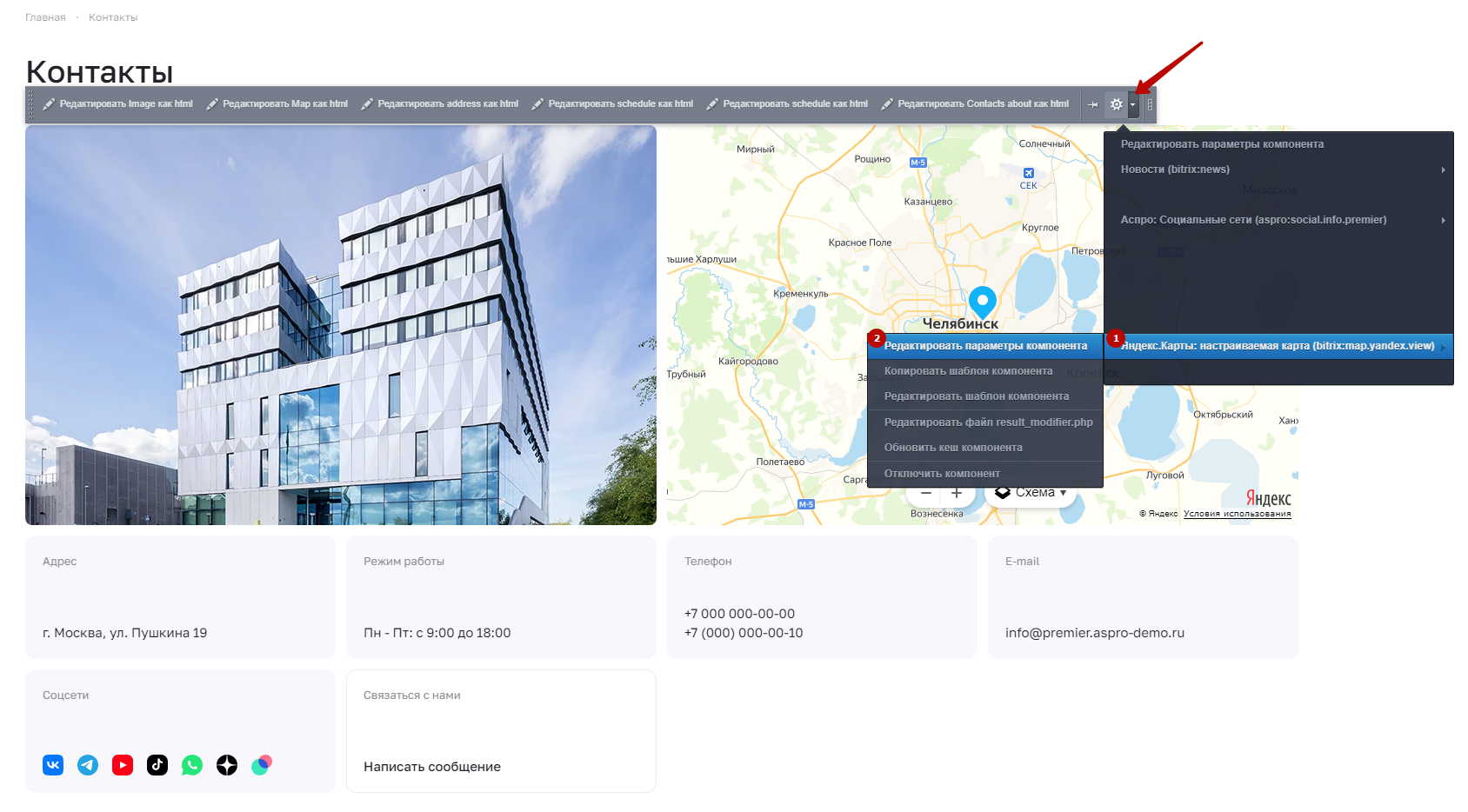Click the first Редактировать schedule как html button
Screen dimensions: 1468x812
coord(612,104)
